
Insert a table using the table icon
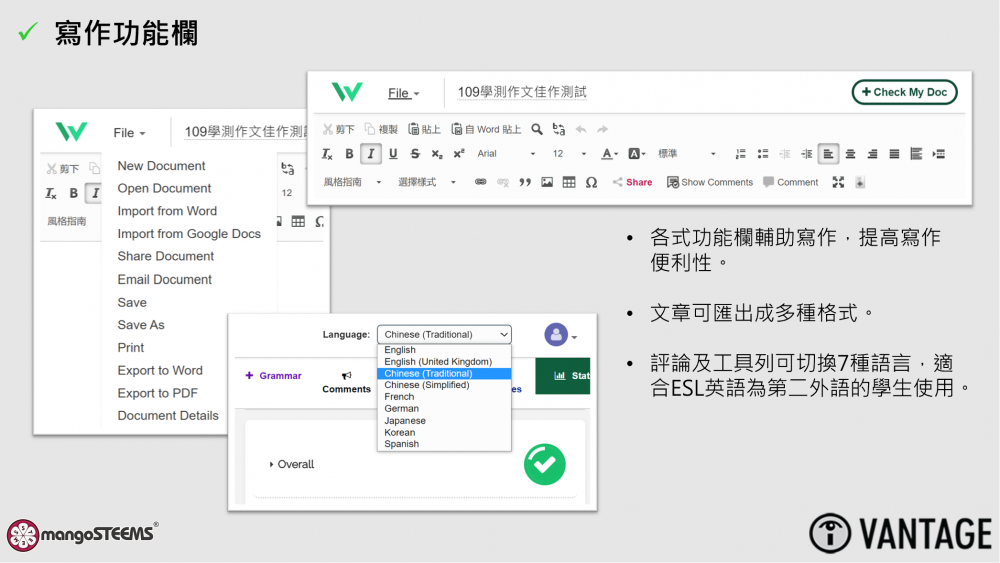pos(569,182)
